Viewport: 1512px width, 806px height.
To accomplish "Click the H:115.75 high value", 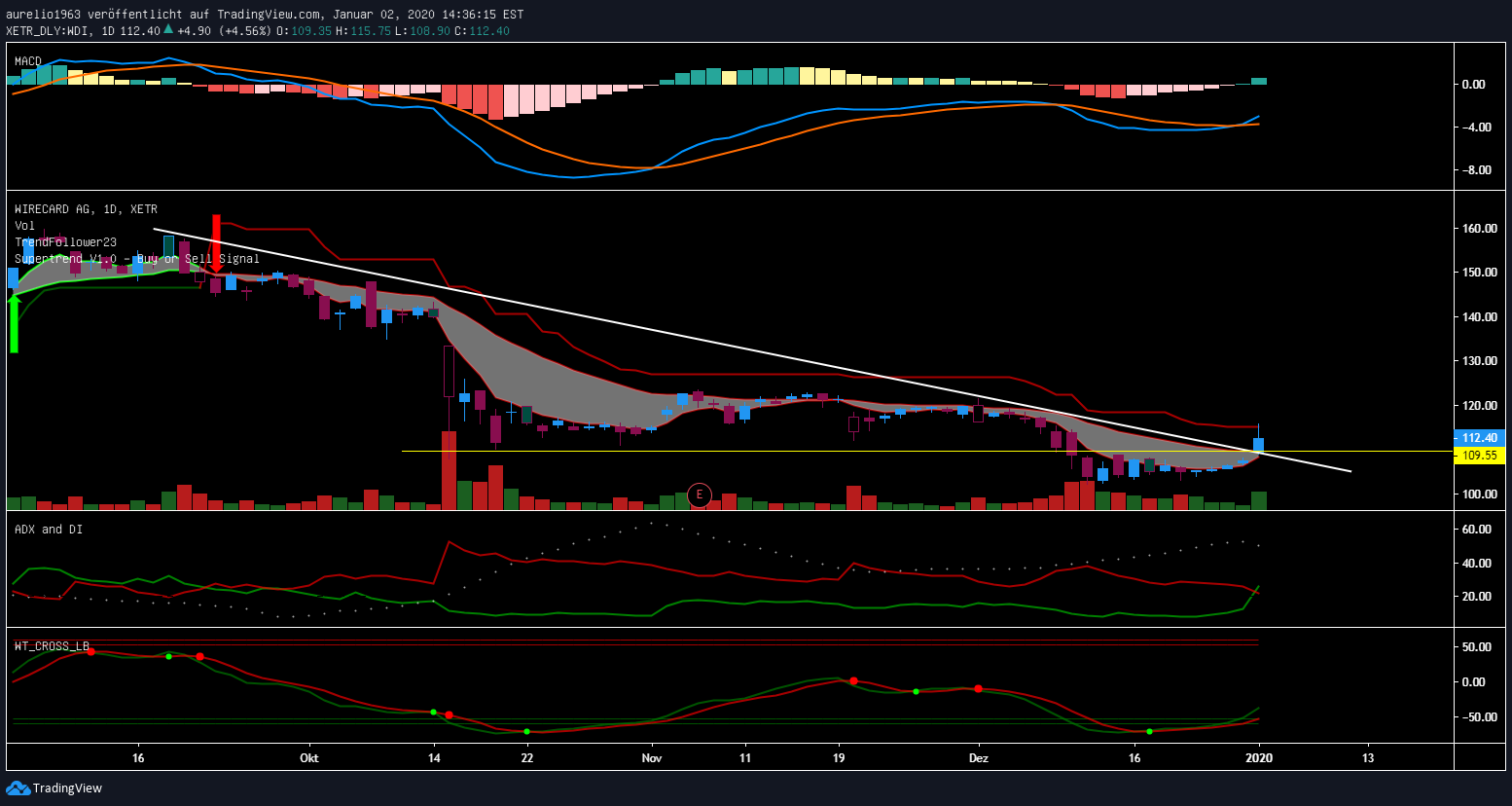I will 363,30.
